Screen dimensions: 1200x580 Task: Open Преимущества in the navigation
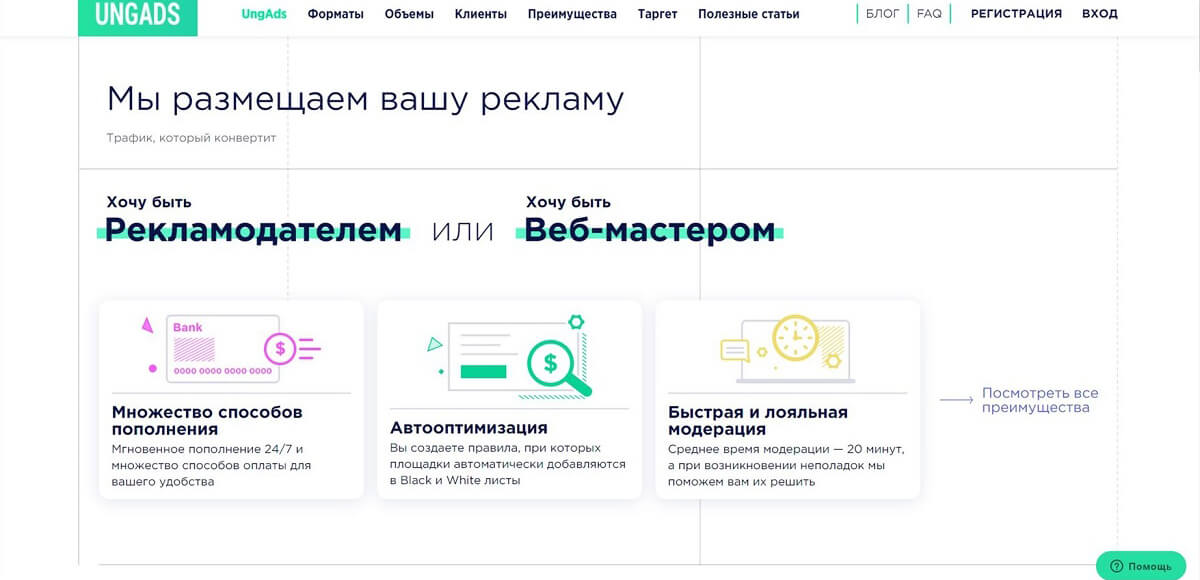click(x=572, y=14)
